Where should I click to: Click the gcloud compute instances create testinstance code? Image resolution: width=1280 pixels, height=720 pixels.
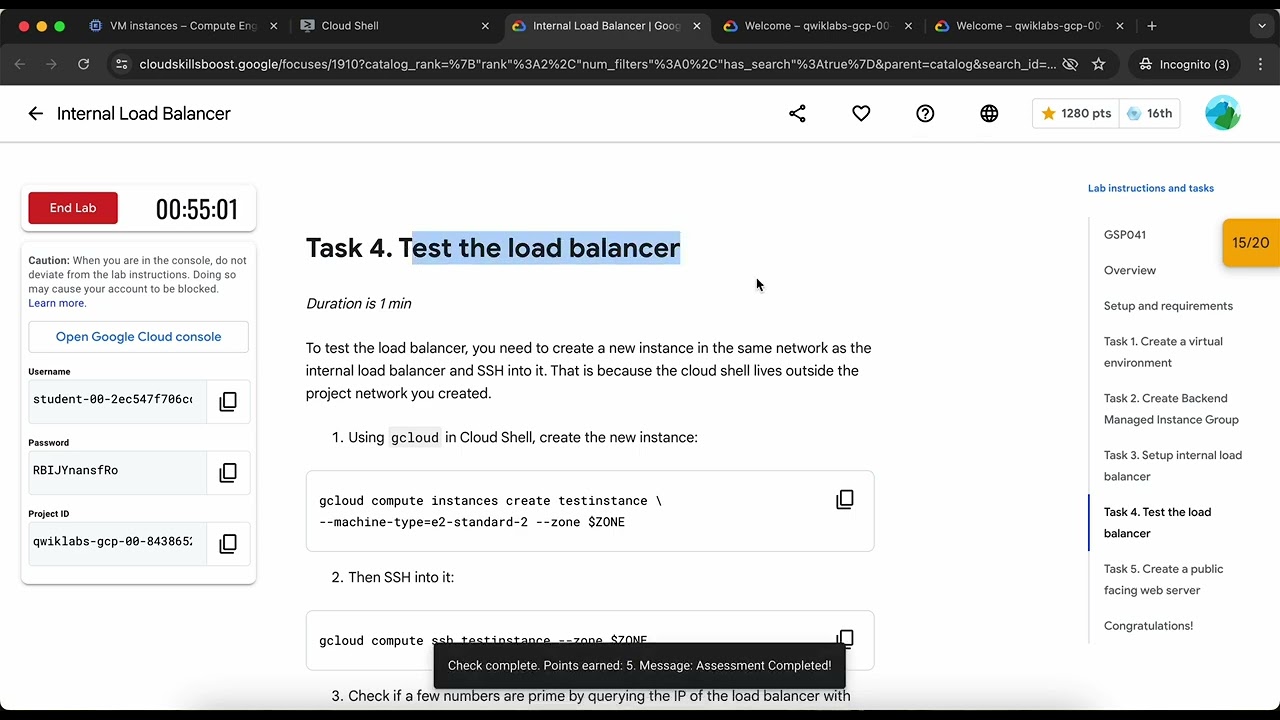[490, 501]
